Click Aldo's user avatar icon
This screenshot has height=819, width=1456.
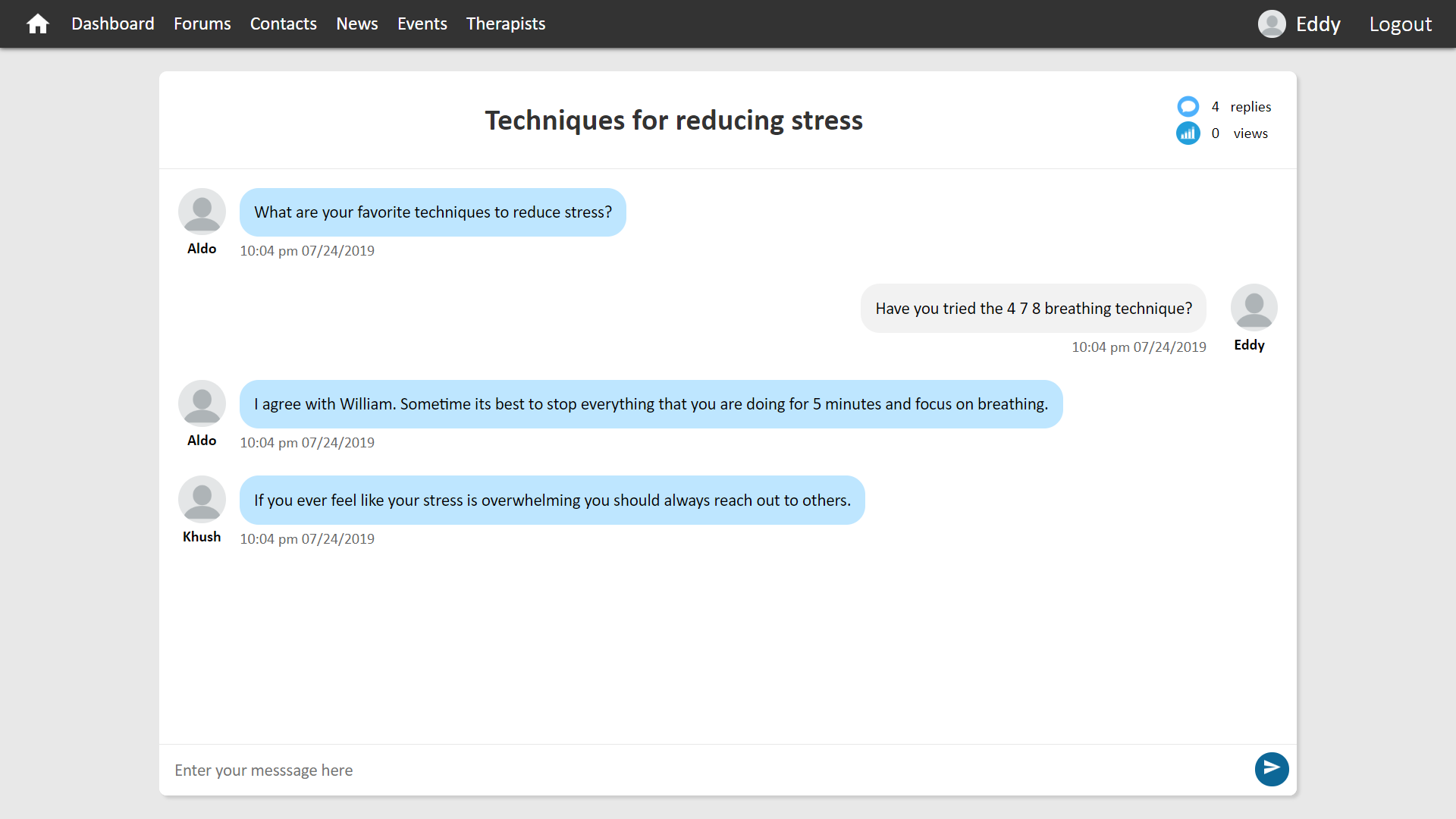(x=201, y=210)
